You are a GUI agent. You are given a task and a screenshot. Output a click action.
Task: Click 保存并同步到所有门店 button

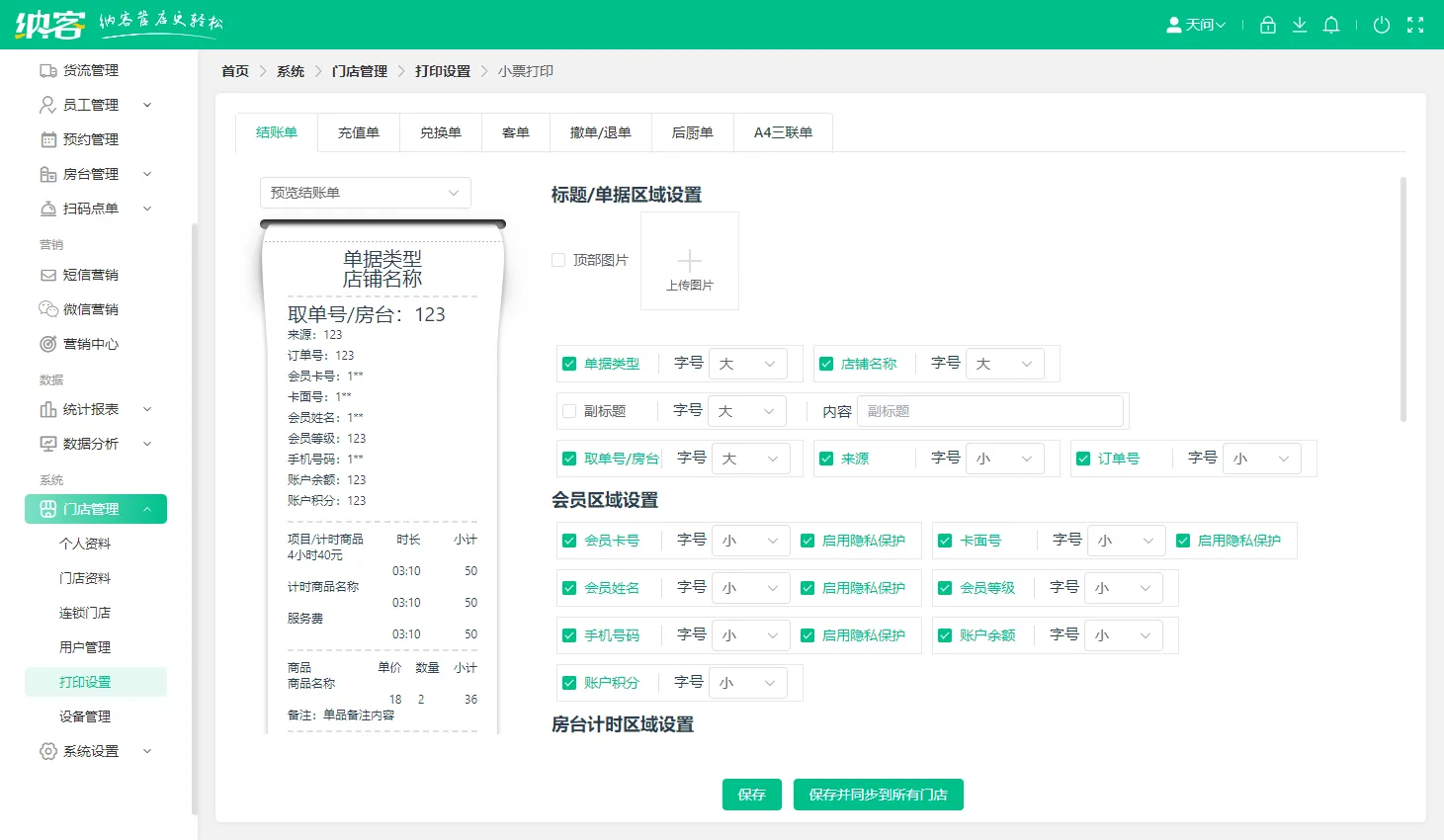(879, 795)
